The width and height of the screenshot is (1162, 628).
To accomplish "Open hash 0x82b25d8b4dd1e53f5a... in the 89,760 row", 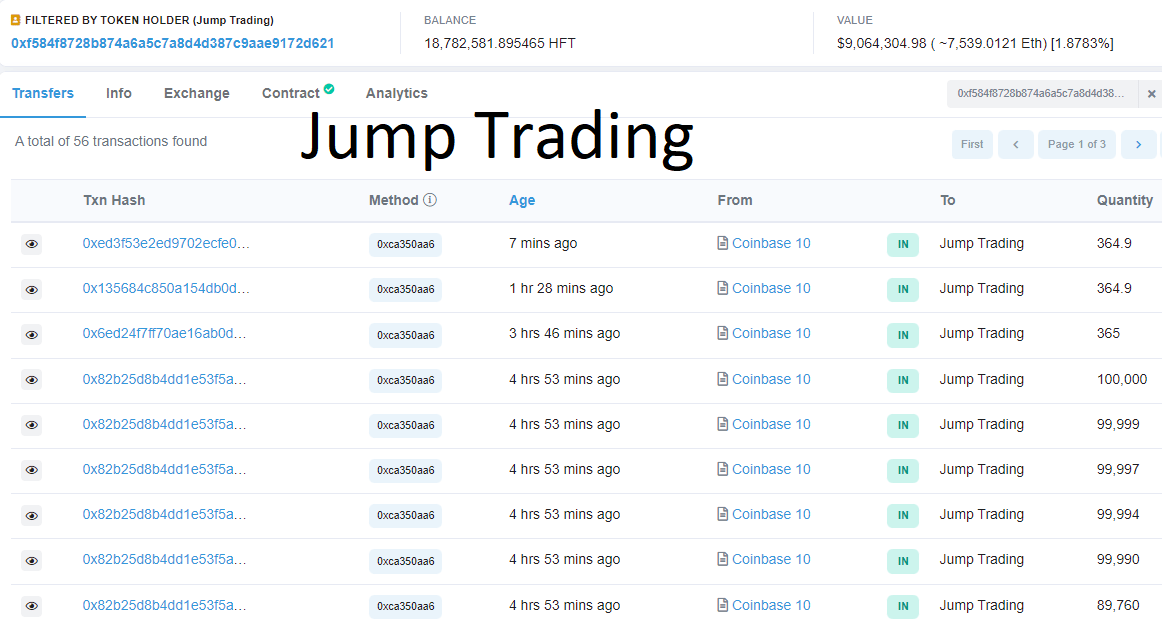I will (165, 606).
